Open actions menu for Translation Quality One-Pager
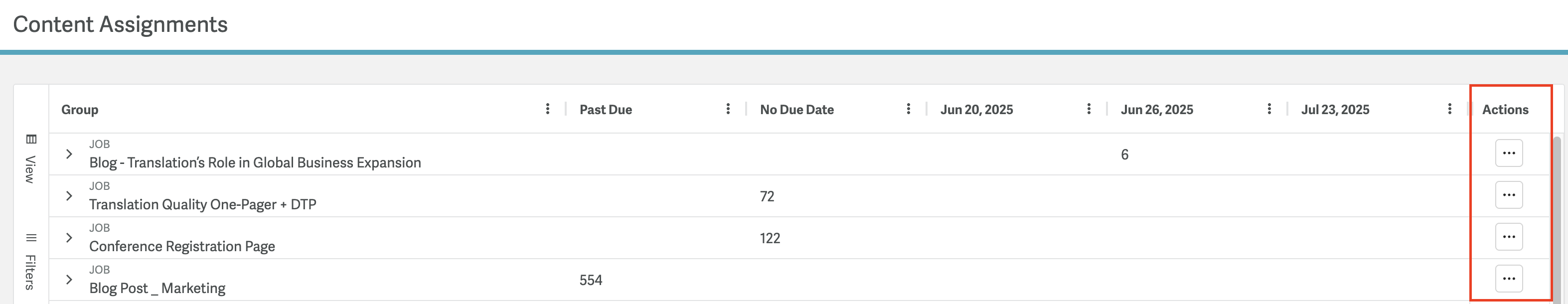This screenshot has height=304, width=1568. (1508, 195)
